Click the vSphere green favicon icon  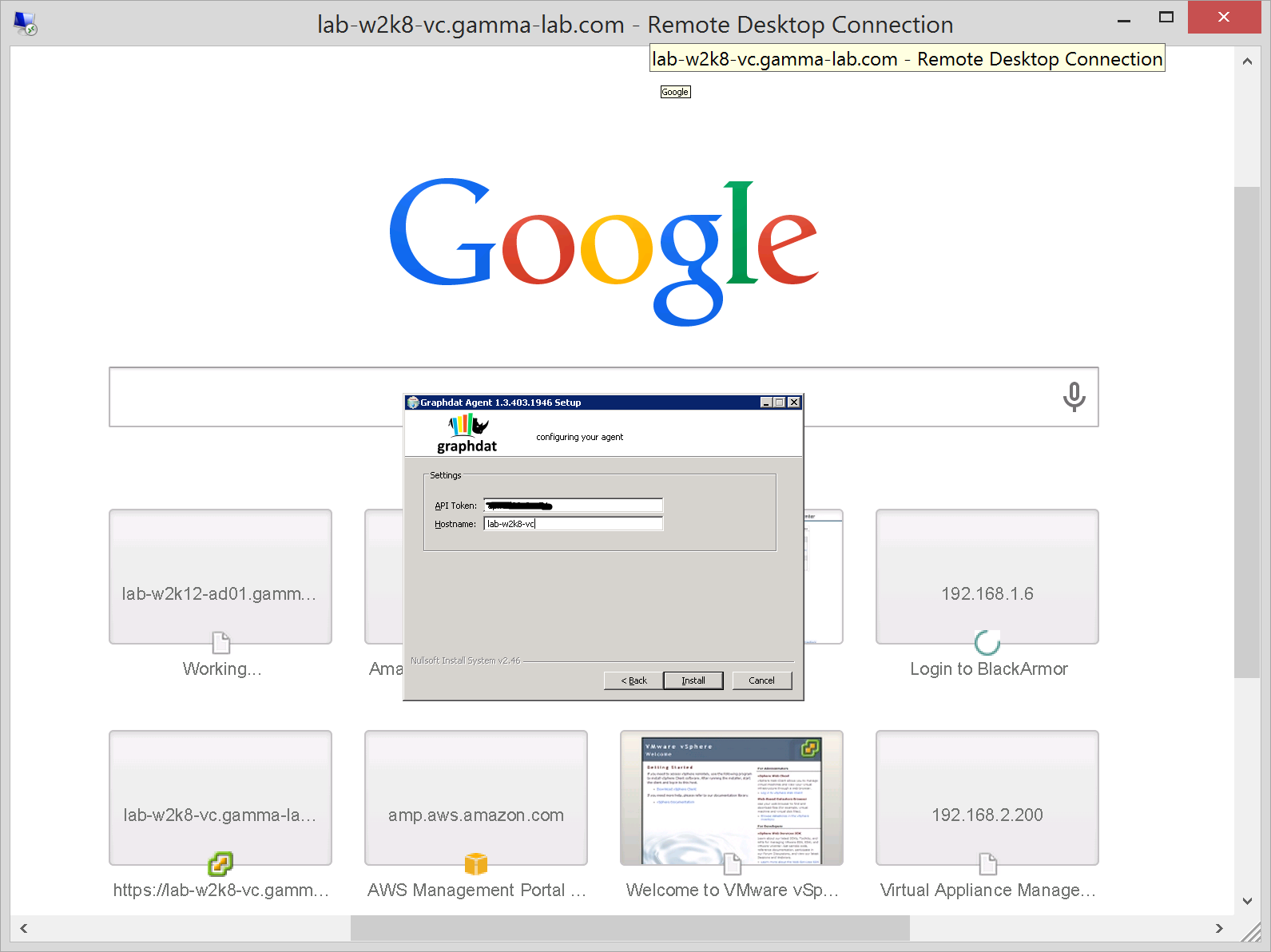coord(220,864)
